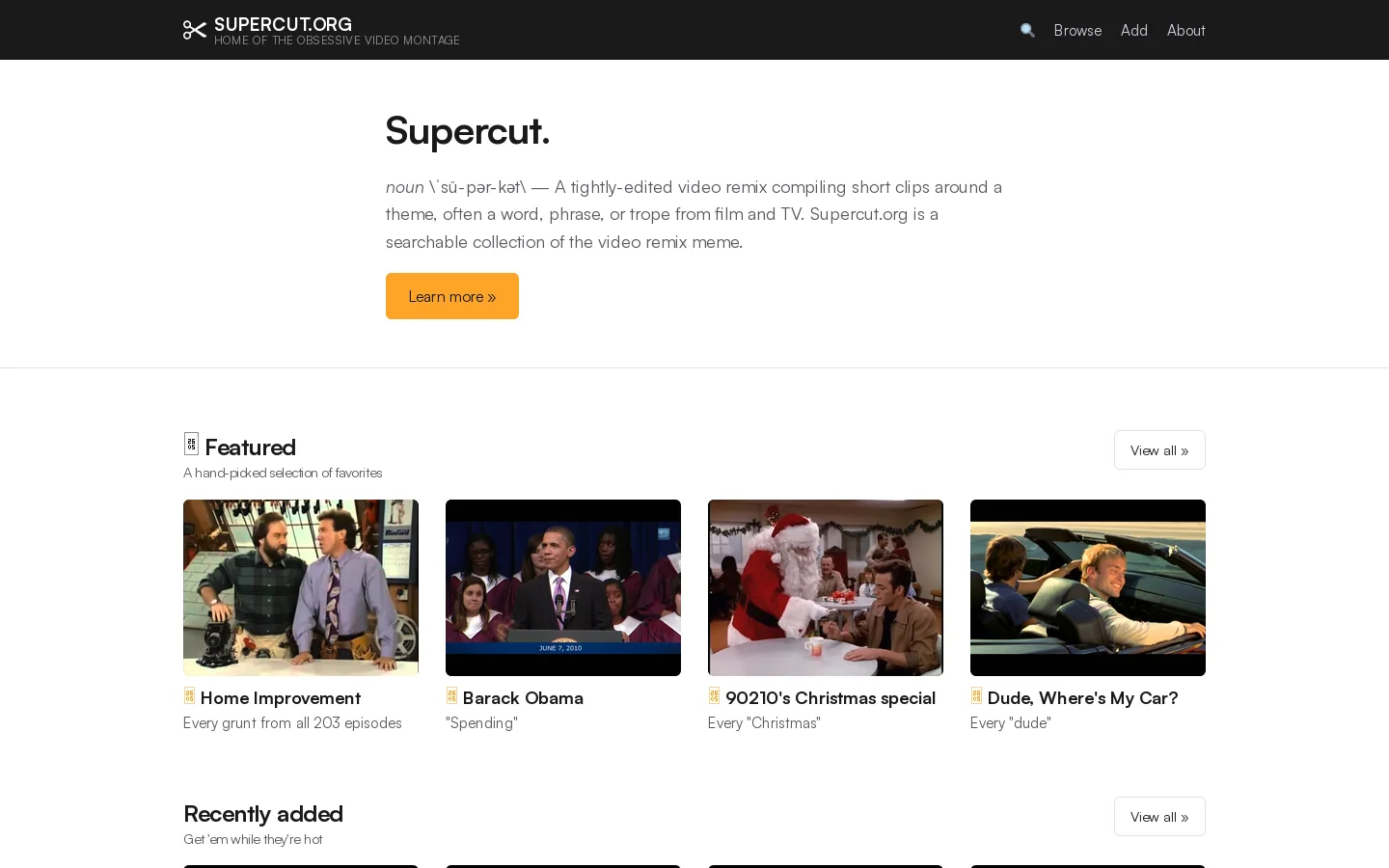
Task: Open the Browse menu item
Action: [1077, 30]
